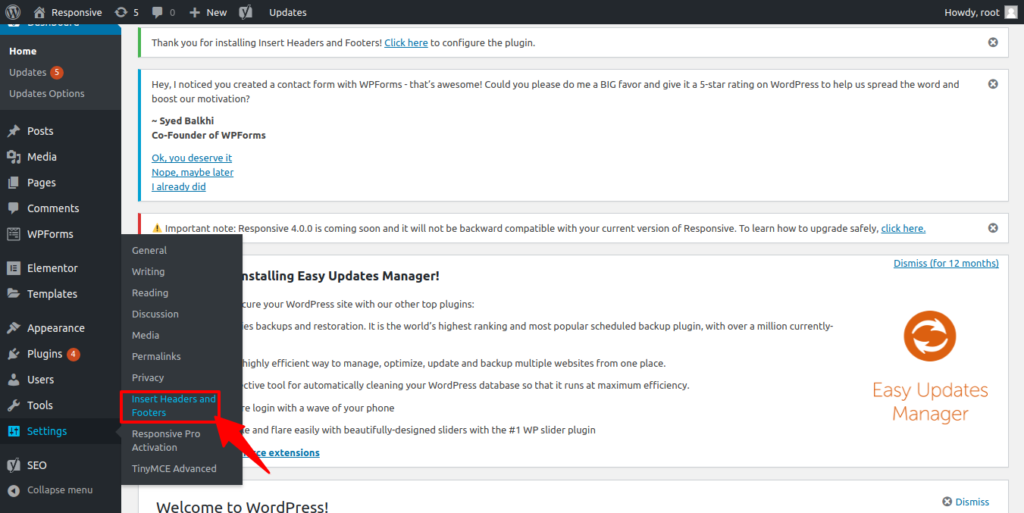Dismiss the Welcome to WordPress panel
This screenshot has height=513, width=1024.
(x=965, y=502)
